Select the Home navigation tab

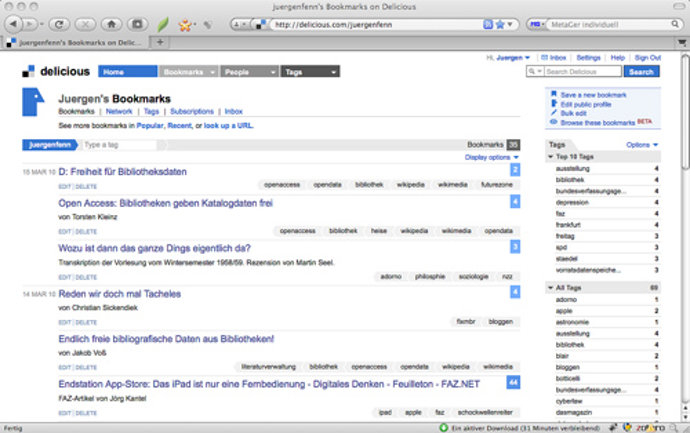127,72
